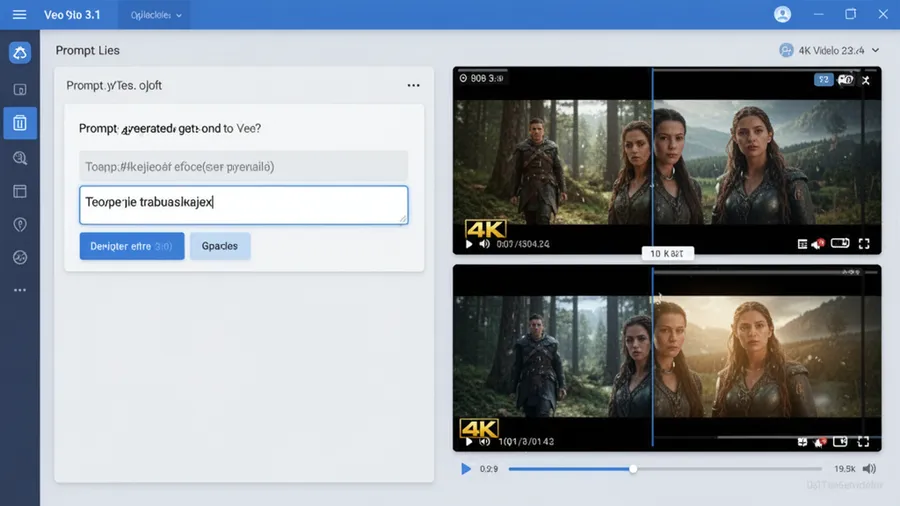Click the playback progress slider handle
This screenshot has width=900, height=506.
pos(633,469)
